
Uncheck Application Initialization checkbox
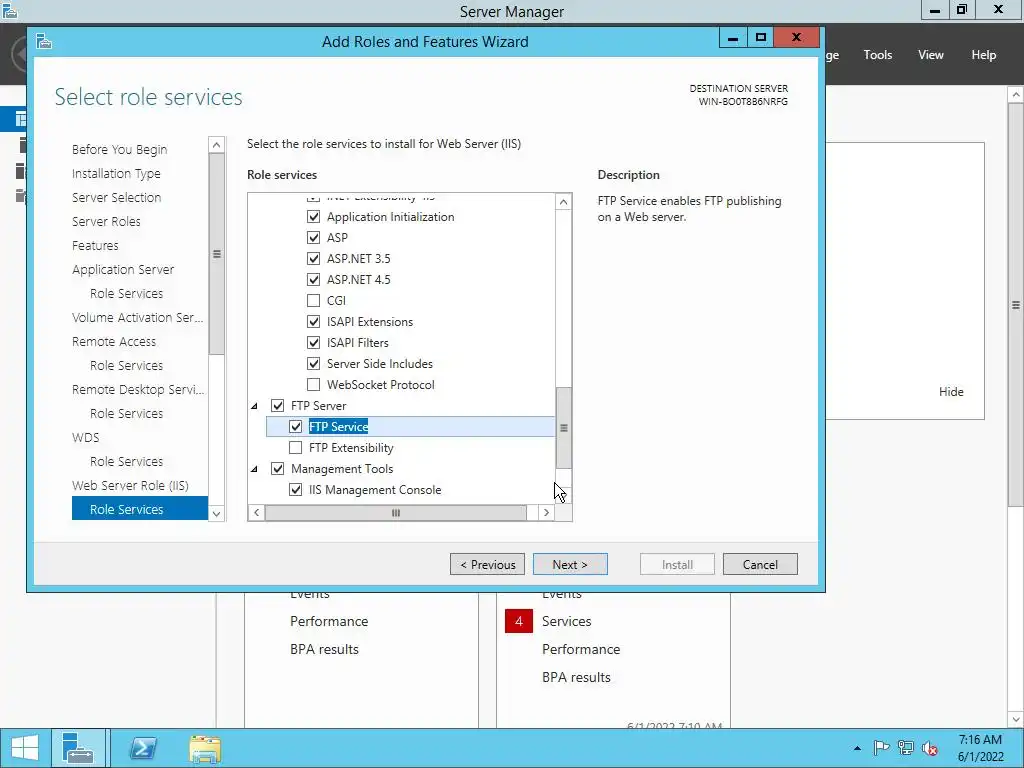tap(313, 217)
